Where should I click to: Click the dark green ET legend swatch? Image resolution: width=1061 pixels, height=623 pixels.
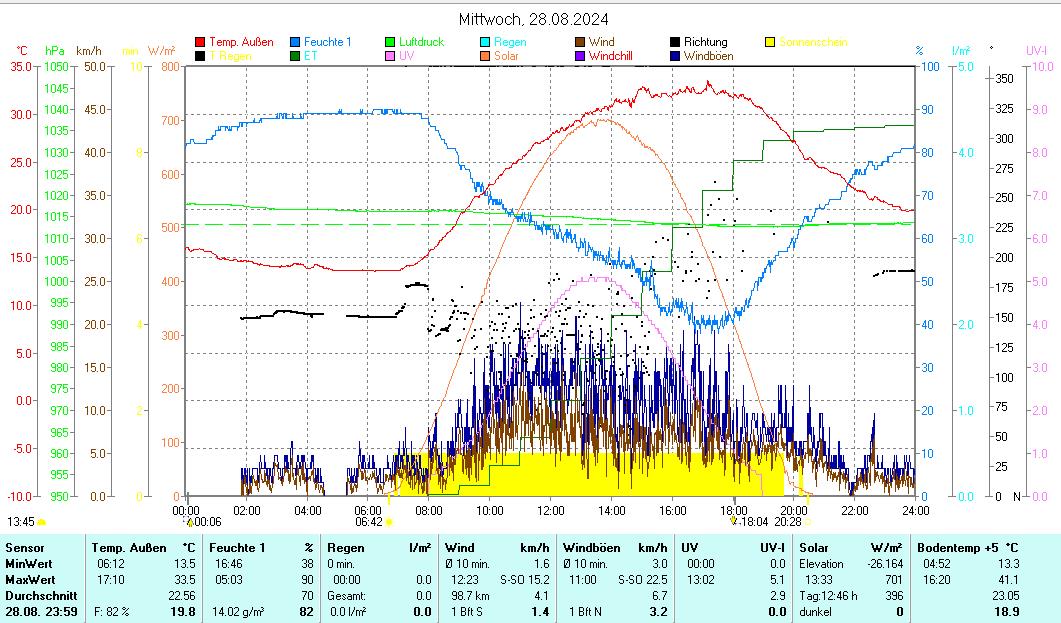295,56
